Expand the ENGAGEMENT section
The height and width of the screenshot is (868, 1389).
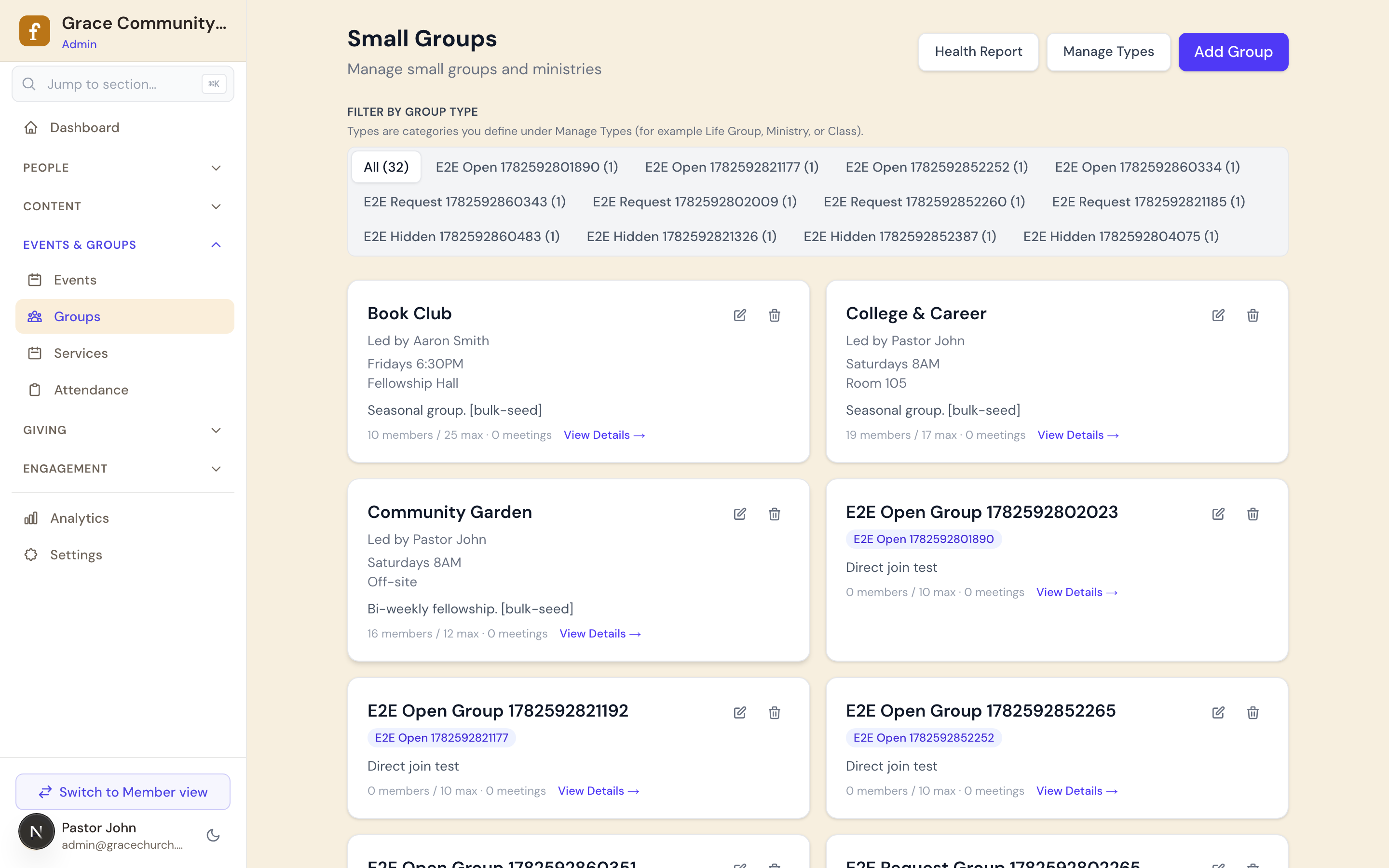click(123, 468)
